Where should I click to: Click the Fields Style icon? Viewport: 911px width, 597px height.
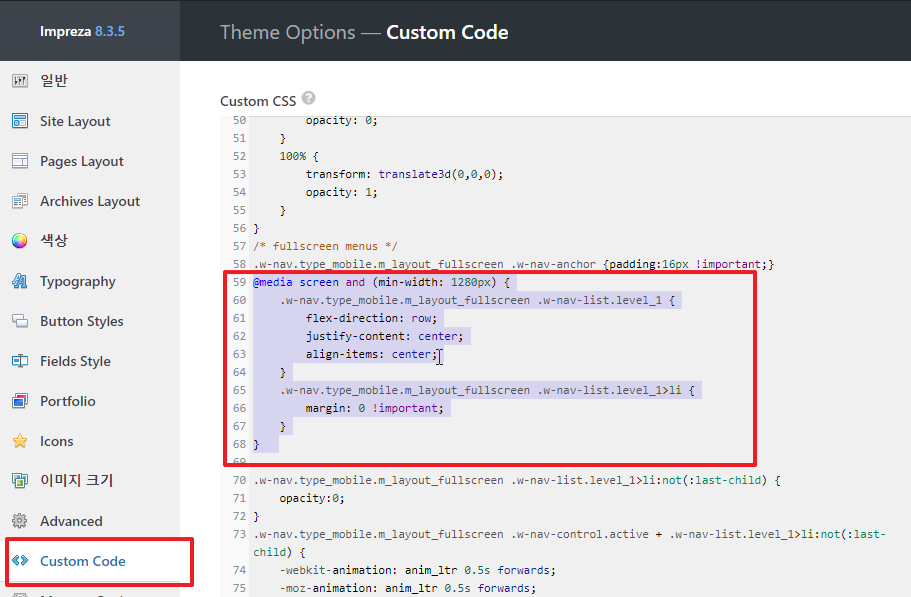pyautogui.click(x=20, y=361)
